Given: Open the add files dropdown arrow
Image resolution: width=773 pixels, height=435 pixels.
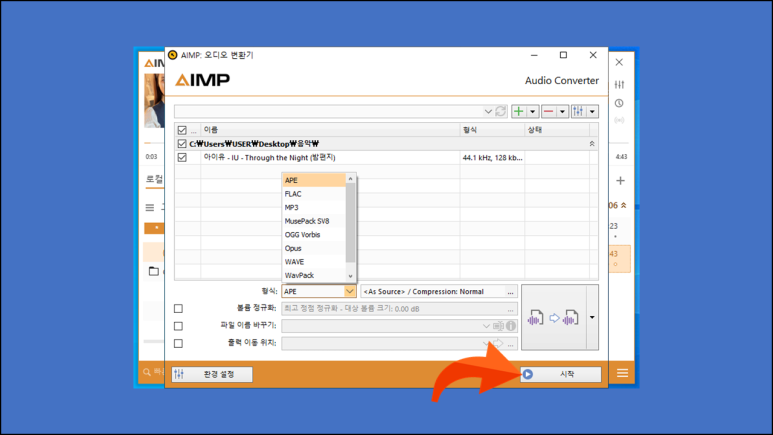Looking at the screenshot, I should tap(532, 111).
